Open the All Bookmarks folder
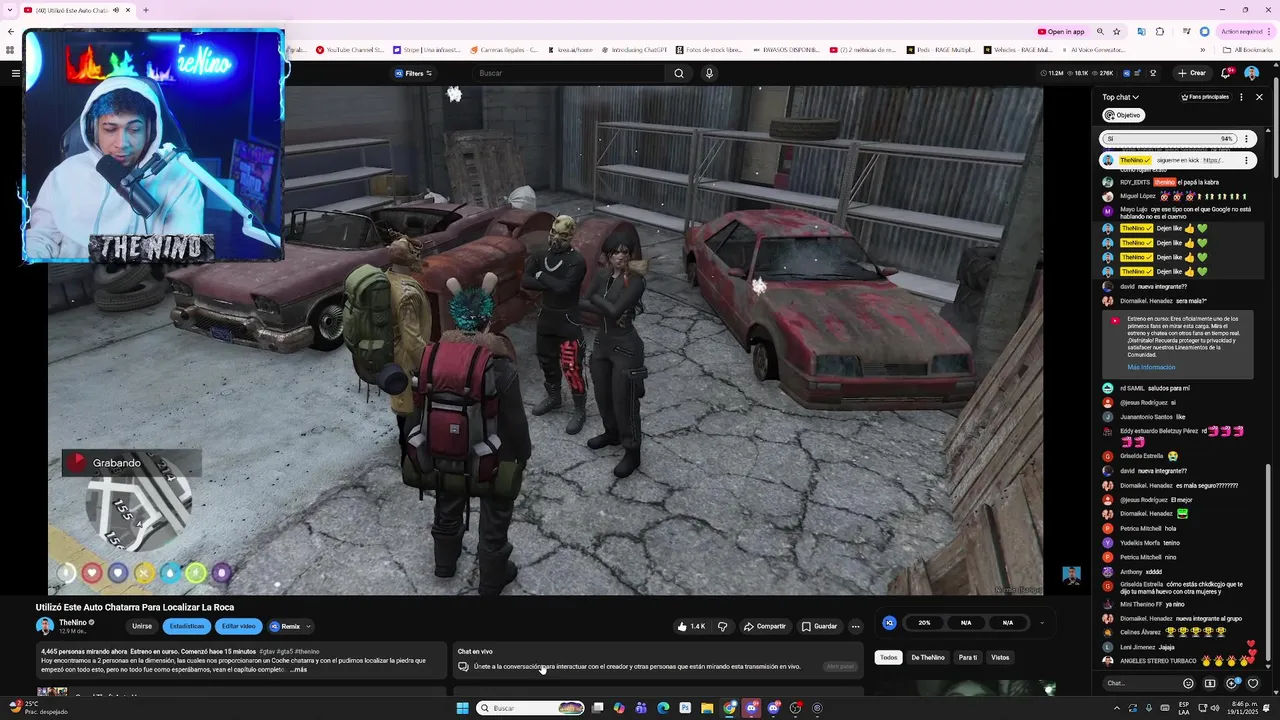Screen dimensions: 1280x720 click(x=1247, y=49)
